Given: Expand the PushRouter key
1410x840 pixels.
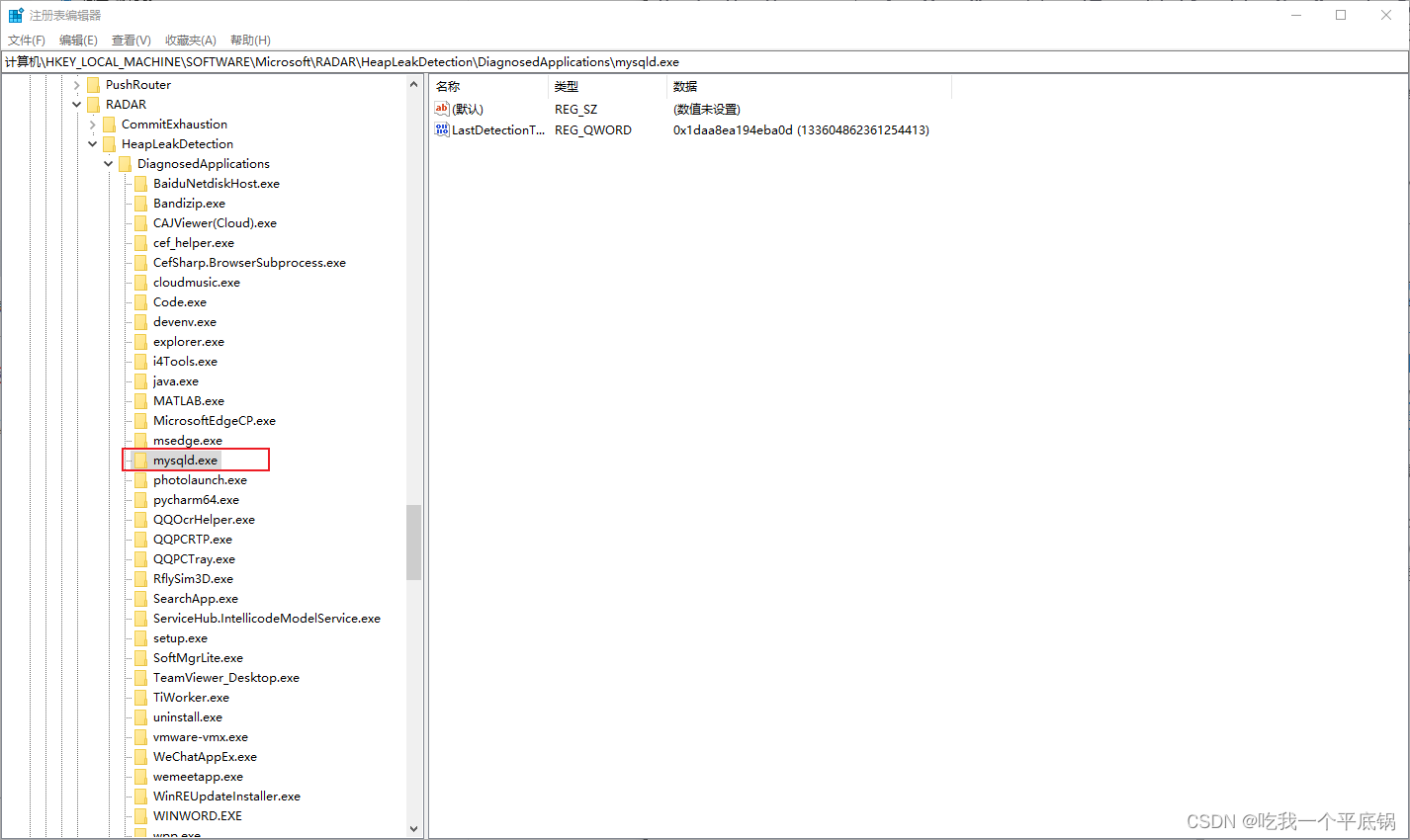Looking at the screenshot, I should point(77,85).
